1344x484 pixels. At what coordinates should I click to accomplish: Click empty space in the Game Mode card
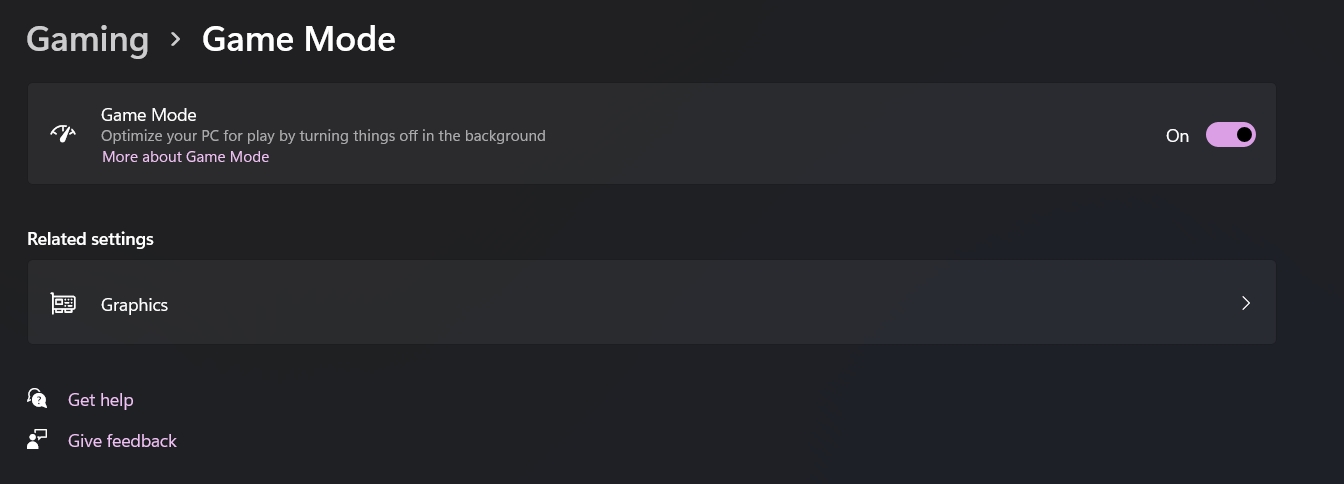point(850,134)
